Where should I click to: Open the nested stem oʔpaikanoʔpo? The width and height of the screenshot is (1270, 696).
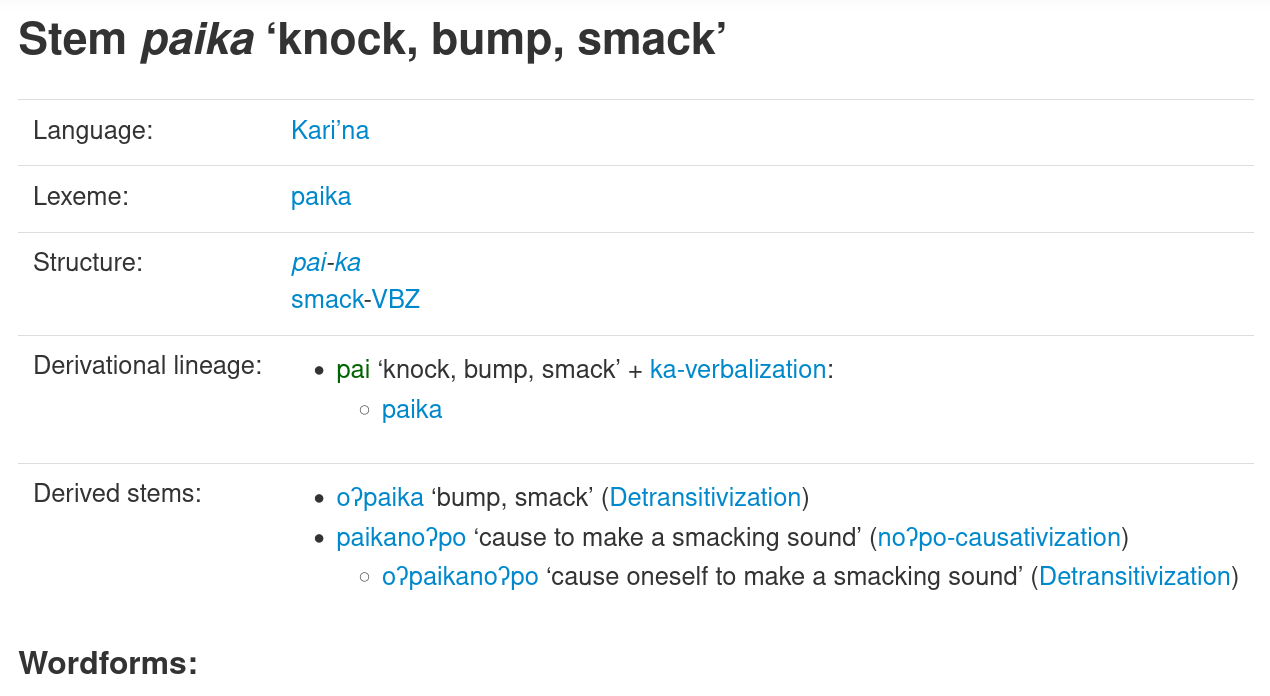[x=460, y=577]
